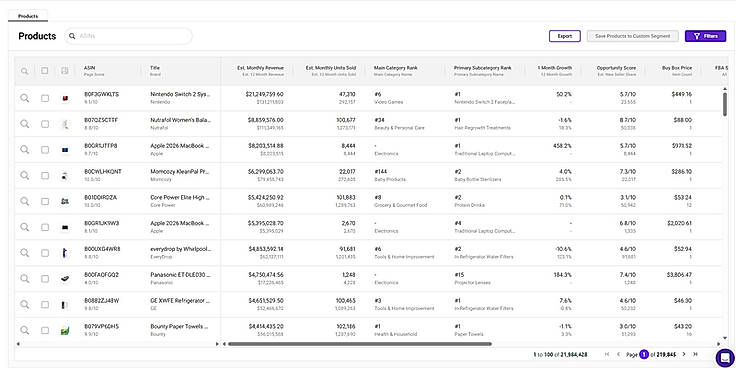Click the image column icon in the table header

tap(65, 71)
